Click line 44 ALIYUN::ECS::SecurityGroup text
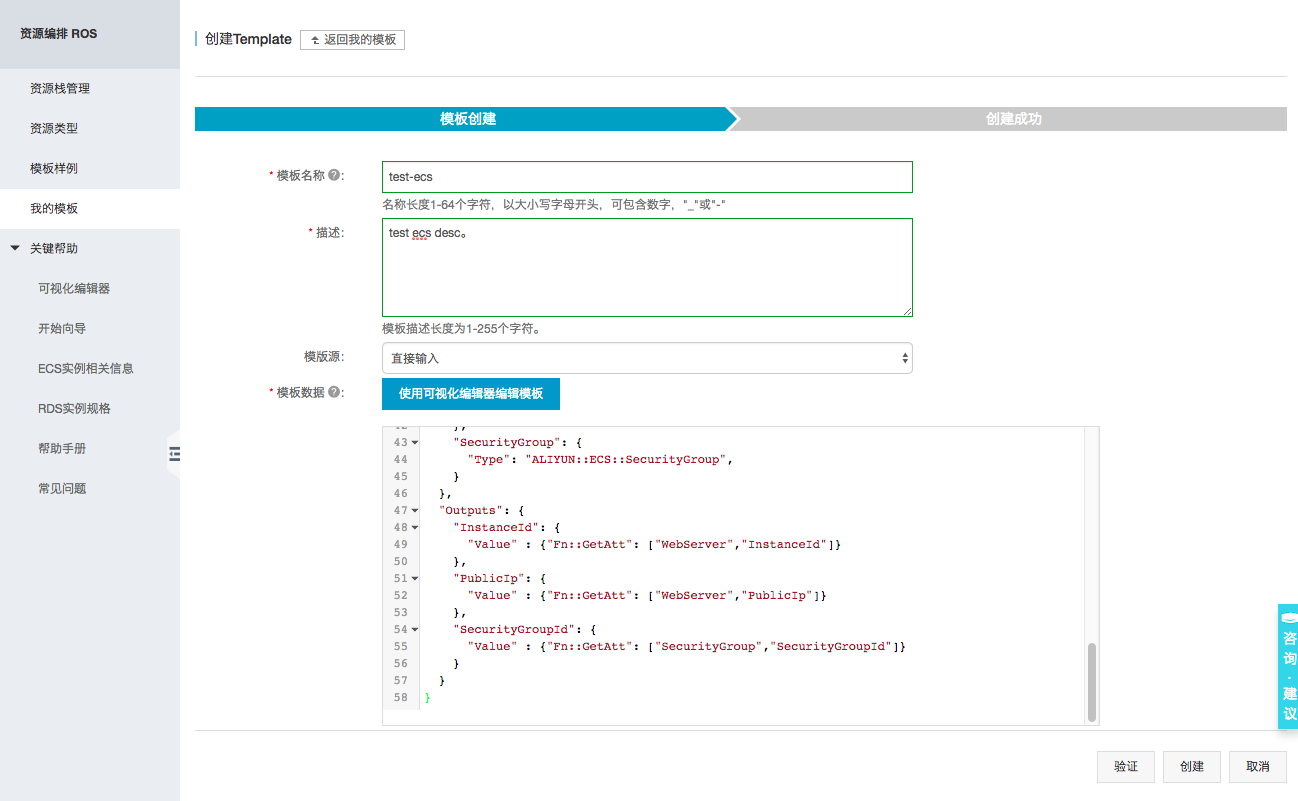The width and height of the screenshot is (1298, 801). click(x=625, y=460)
